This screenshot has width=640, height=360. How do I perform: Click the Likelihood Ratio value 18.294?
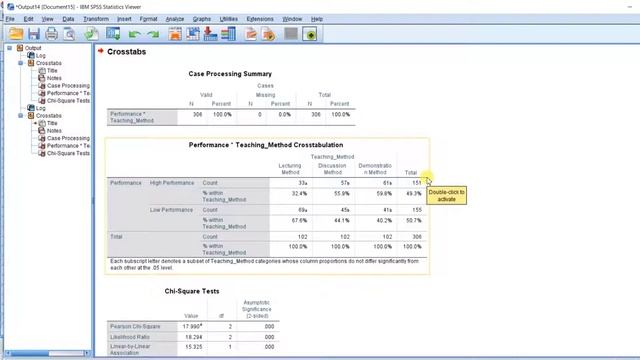click(x=193, y=337)
